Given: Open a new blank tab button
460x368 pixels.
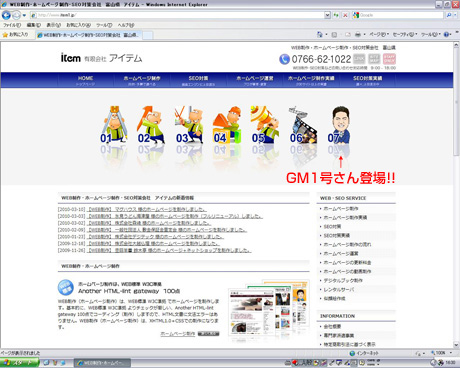Looking at the screenshot, I should (148, 35).
